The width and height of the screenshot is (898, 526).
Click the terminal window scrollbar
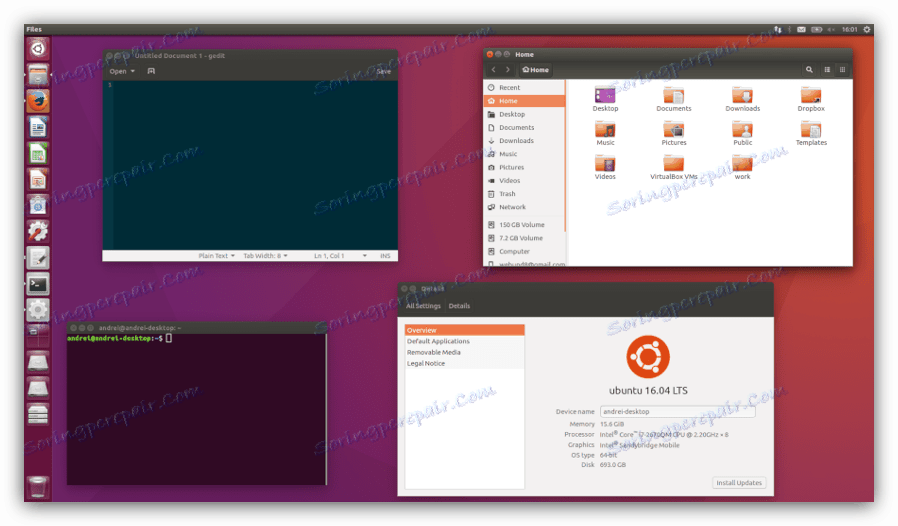click(326, 409)
